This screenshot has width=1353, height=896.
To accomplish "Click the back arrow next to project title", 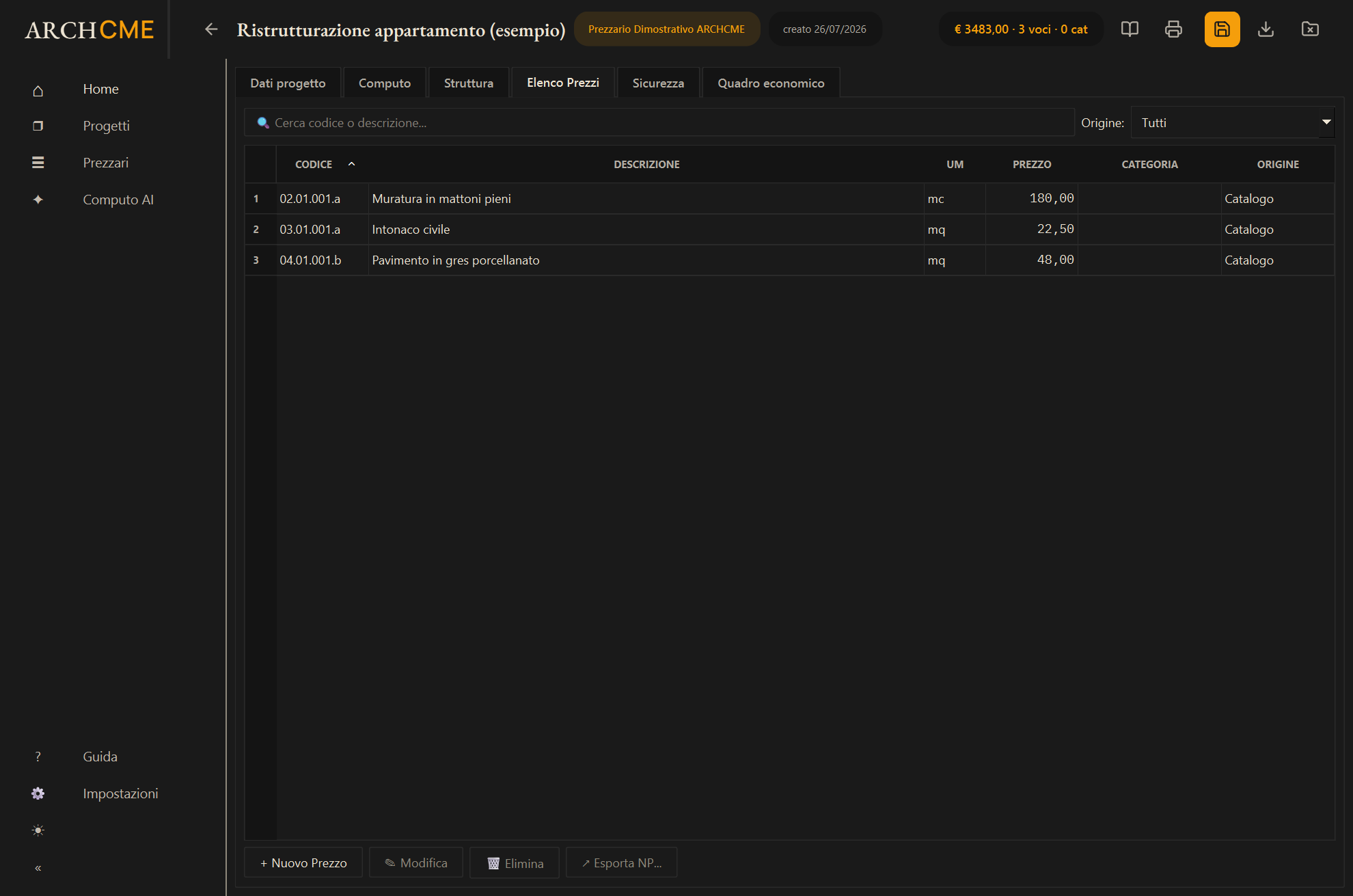I will tap(211, 29).
